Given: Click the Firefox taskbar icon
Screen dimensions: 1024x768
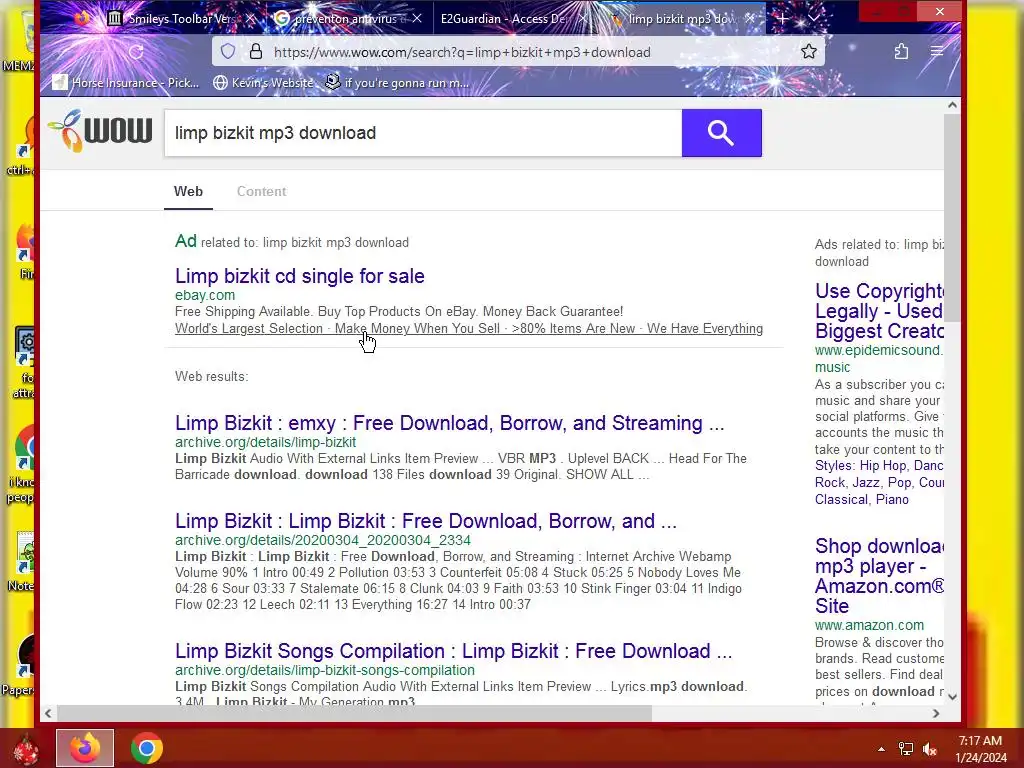Looking at the screenshot, I should [85, 748].
